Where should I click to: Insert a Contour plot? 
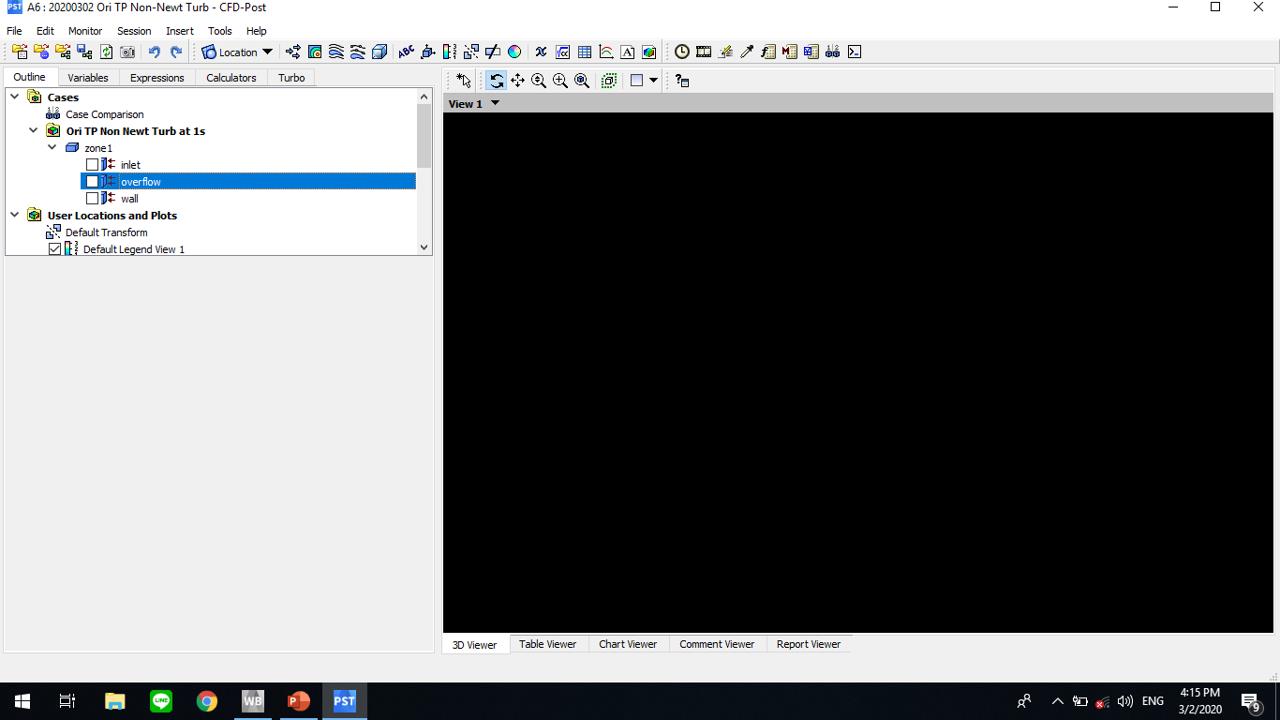click(x=315, y=52)
